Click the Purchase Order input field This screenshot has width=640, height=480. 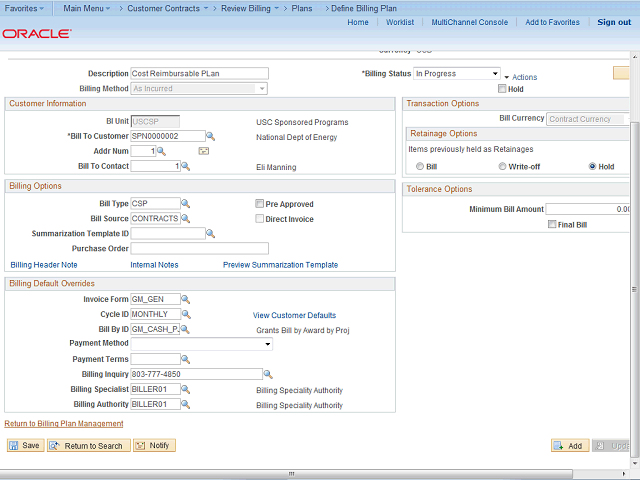[199, 248]
